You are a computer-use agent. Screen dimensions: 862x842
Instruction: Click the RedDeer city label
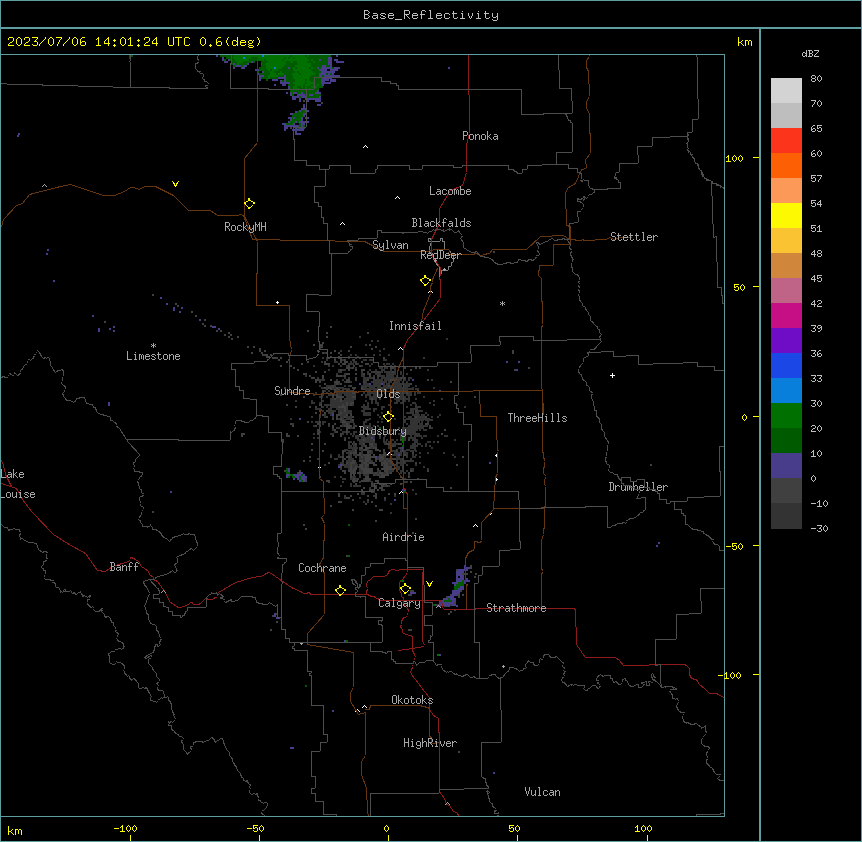pyautogui.click(x=440, y=255)
